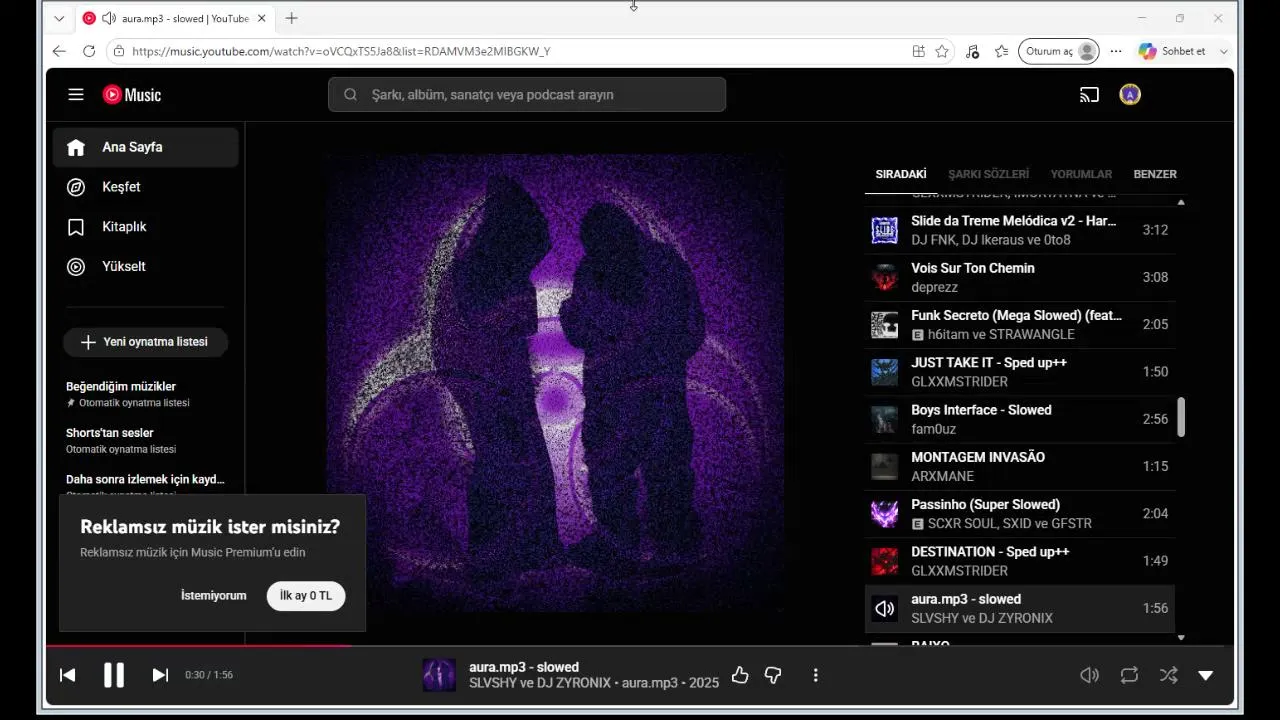1280x720 pixels.
Task: Open the account avatar menu
Action: pyautogui.click(x=1130, y=95)
